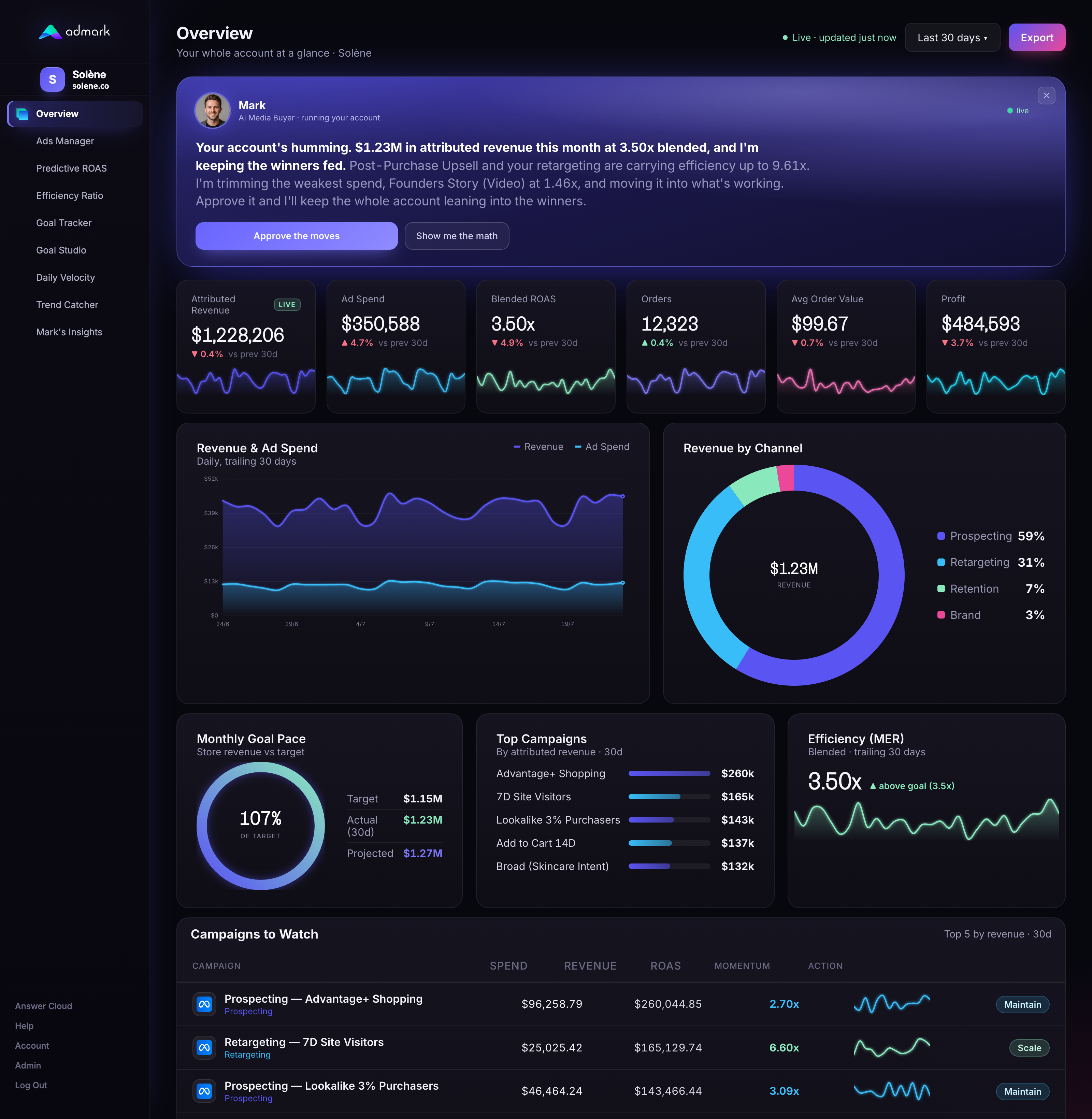
Task: Click the Ad Spend card value $350,588
Action: pos(380,324)
